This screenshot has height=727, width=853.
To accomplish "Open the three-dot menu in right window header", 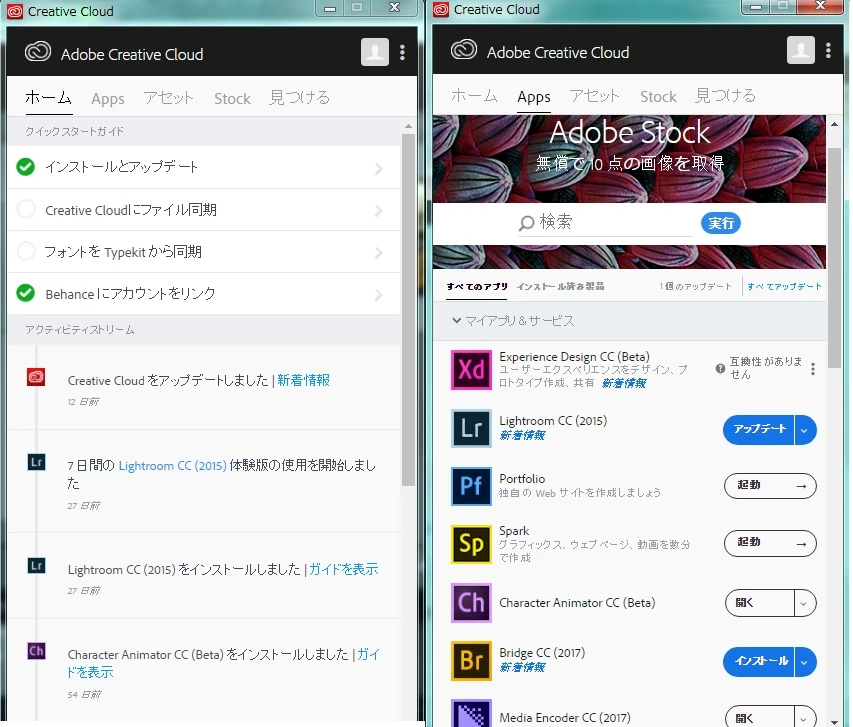I will [829, 50].
